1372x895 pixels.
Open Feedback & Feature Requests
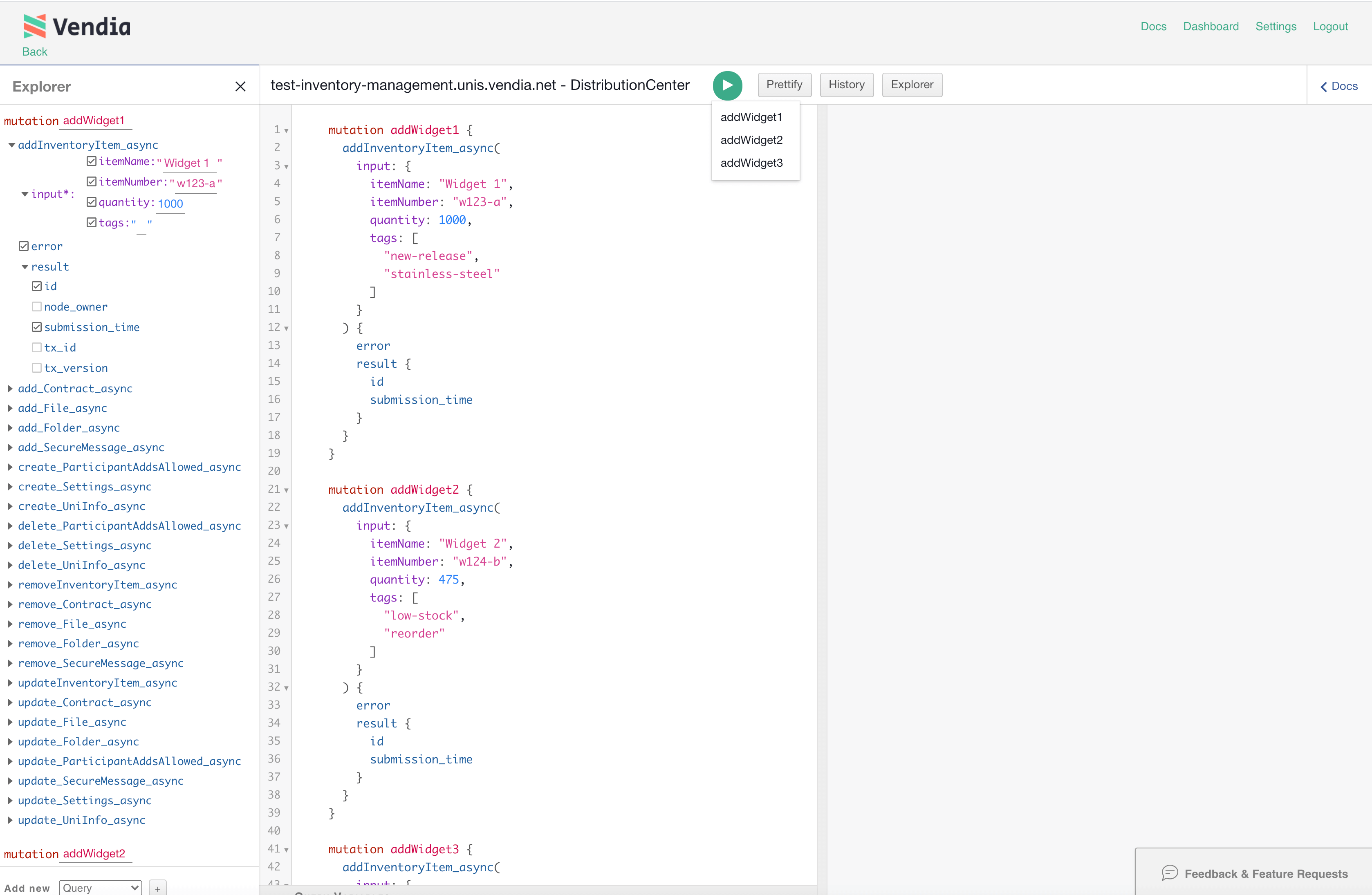pos(1254,873)
